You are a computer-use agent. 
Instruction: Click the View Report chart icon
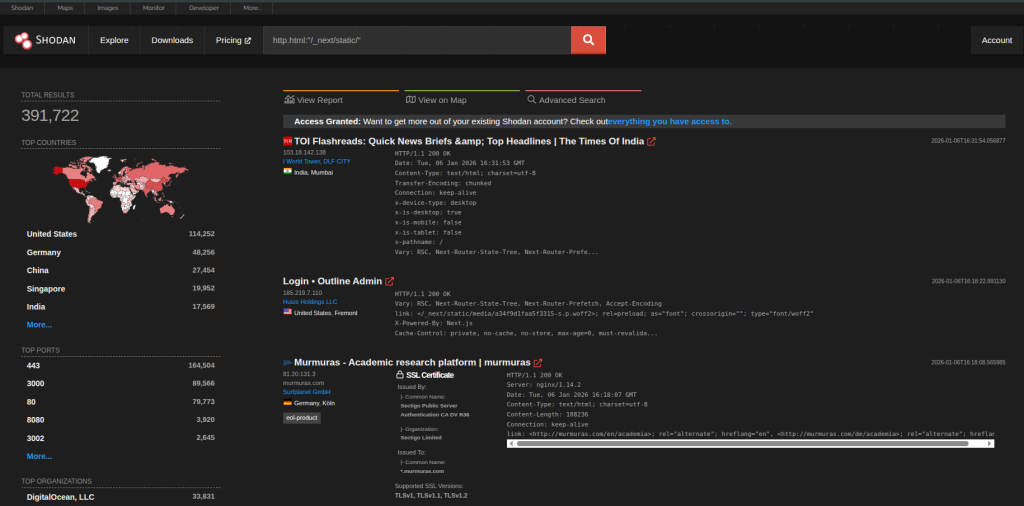point(289,100)
